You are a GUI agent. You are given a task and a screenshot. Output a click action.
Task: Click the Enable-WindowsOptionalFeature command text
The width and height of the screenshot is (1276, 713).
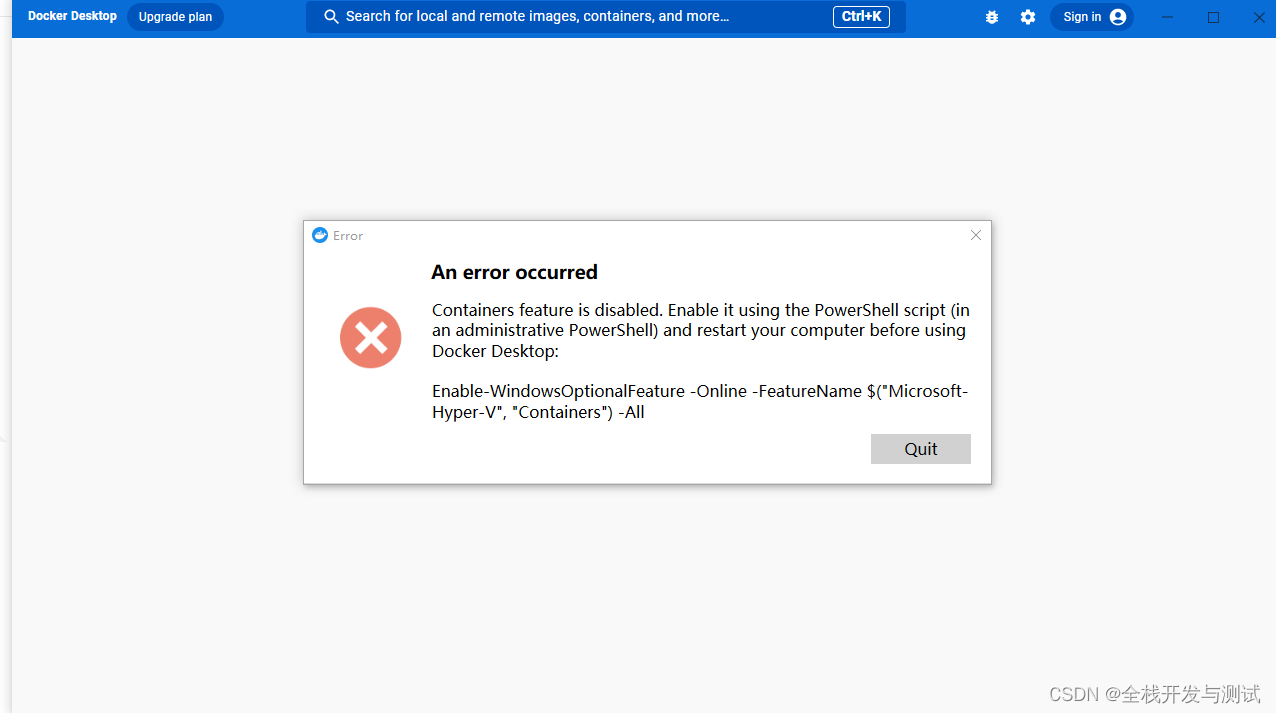click(x=700, y=401)
